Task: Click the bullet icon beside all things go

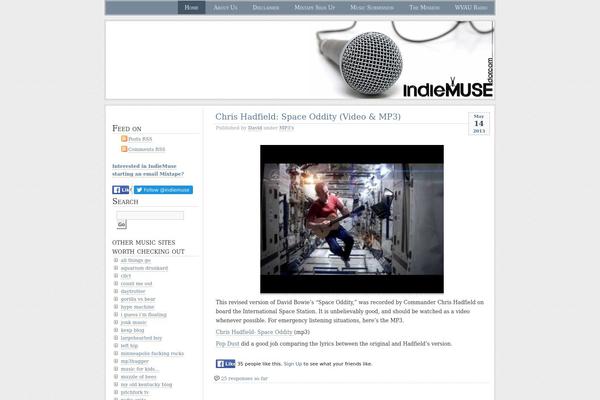Action: tap(116, 260)
